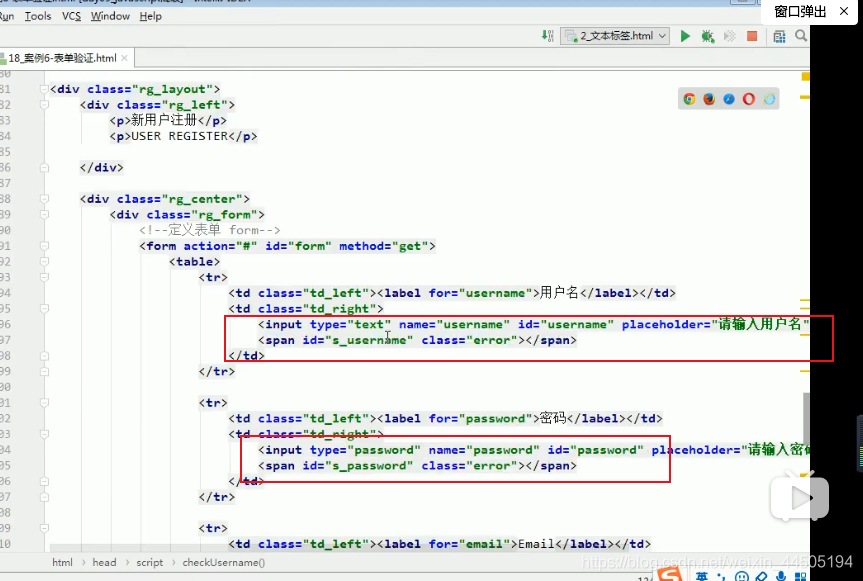
Task: Open the page in Safari browser
Action: 729,99
